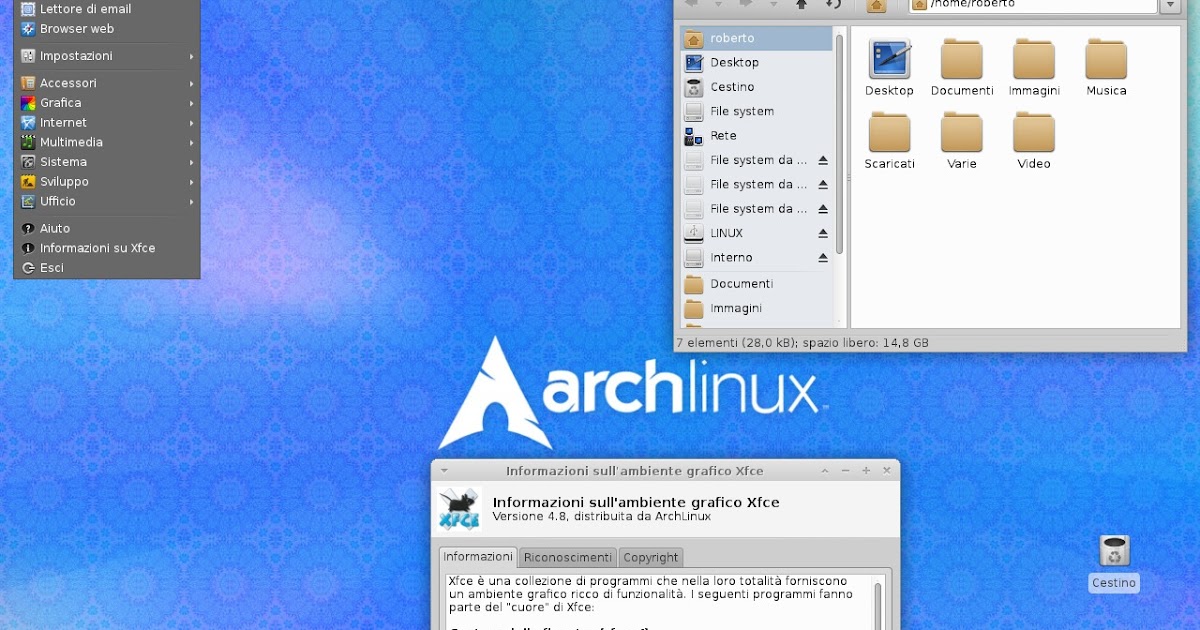This screenshot has height=630, width=1200.
Task: Click the back navigation arrow in Thunar
Action: click(x=690, y=6)
